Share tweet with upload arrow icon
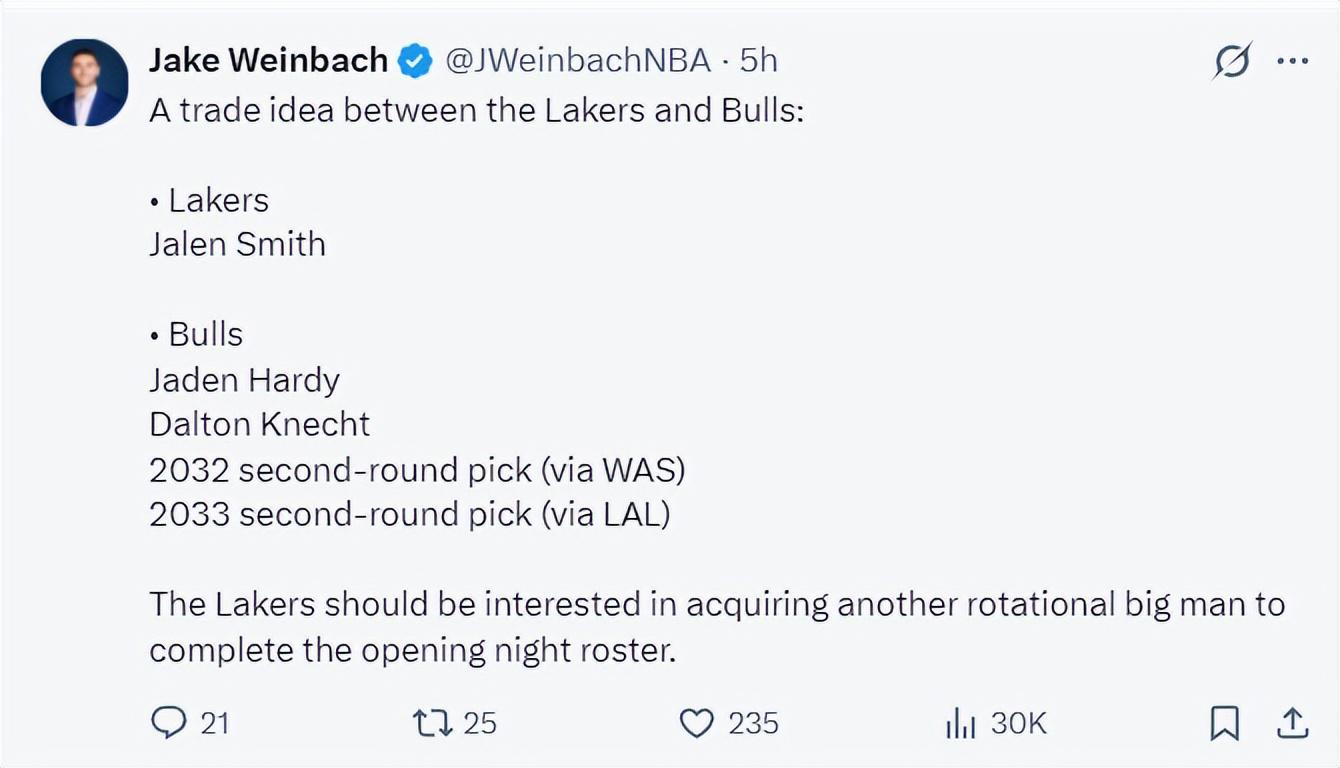The height and width of the screenshot is (768, 1340). click(1291, 722)
